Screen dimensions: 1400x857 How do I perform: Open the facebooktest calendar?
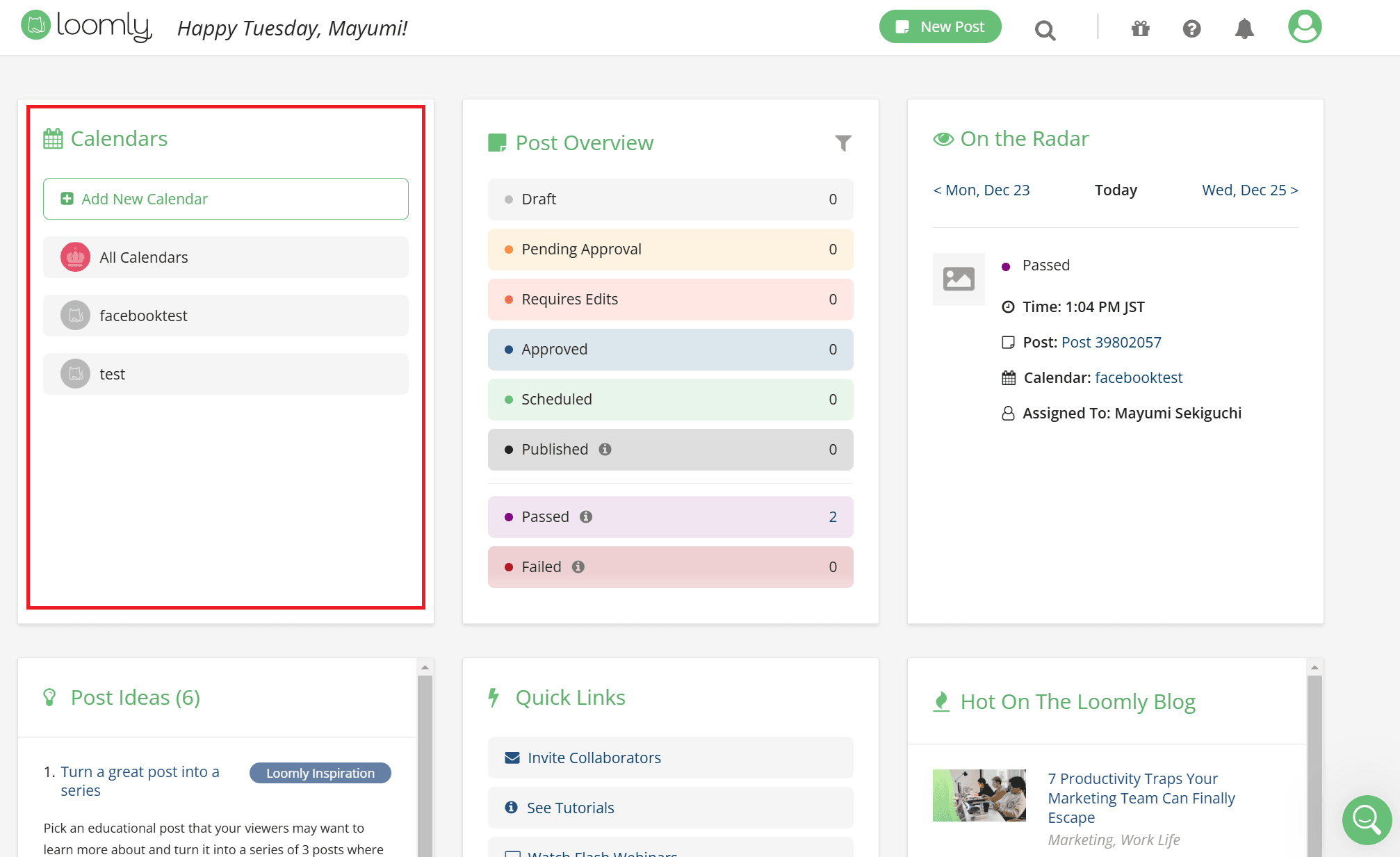coord(226,316)
